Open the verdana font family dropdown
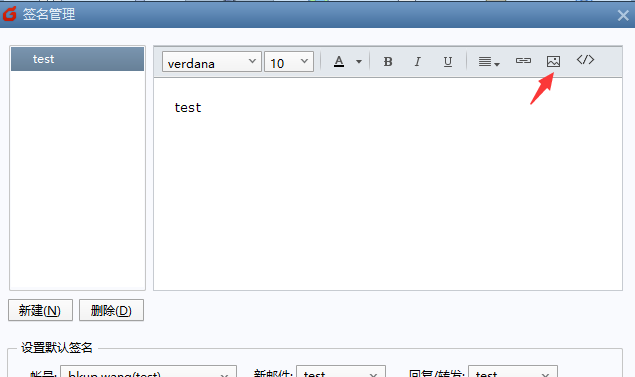Viewport: 635px width, 377px height. (x=212, y=62)
